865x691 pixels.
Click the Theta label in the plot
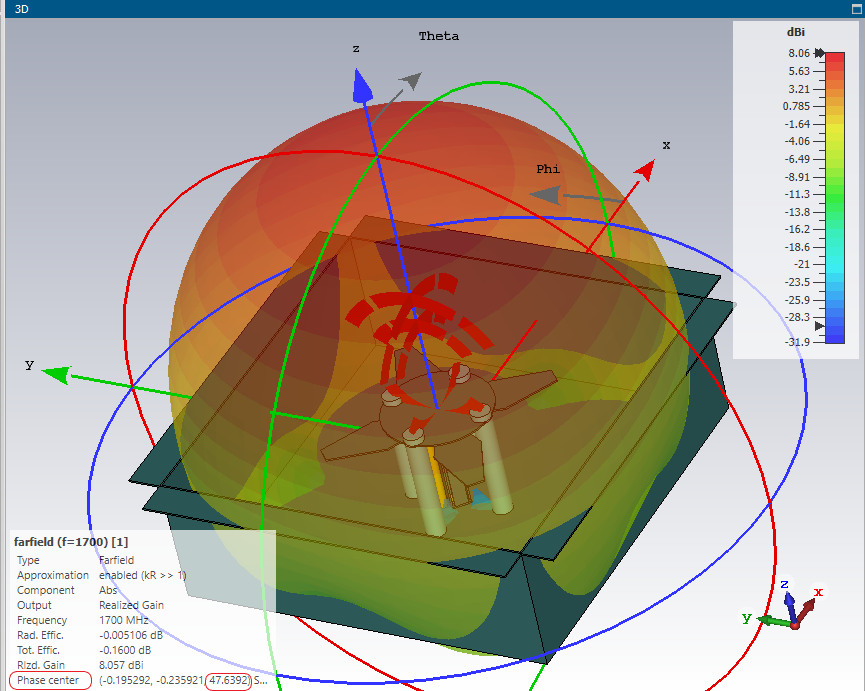(439, 36)
